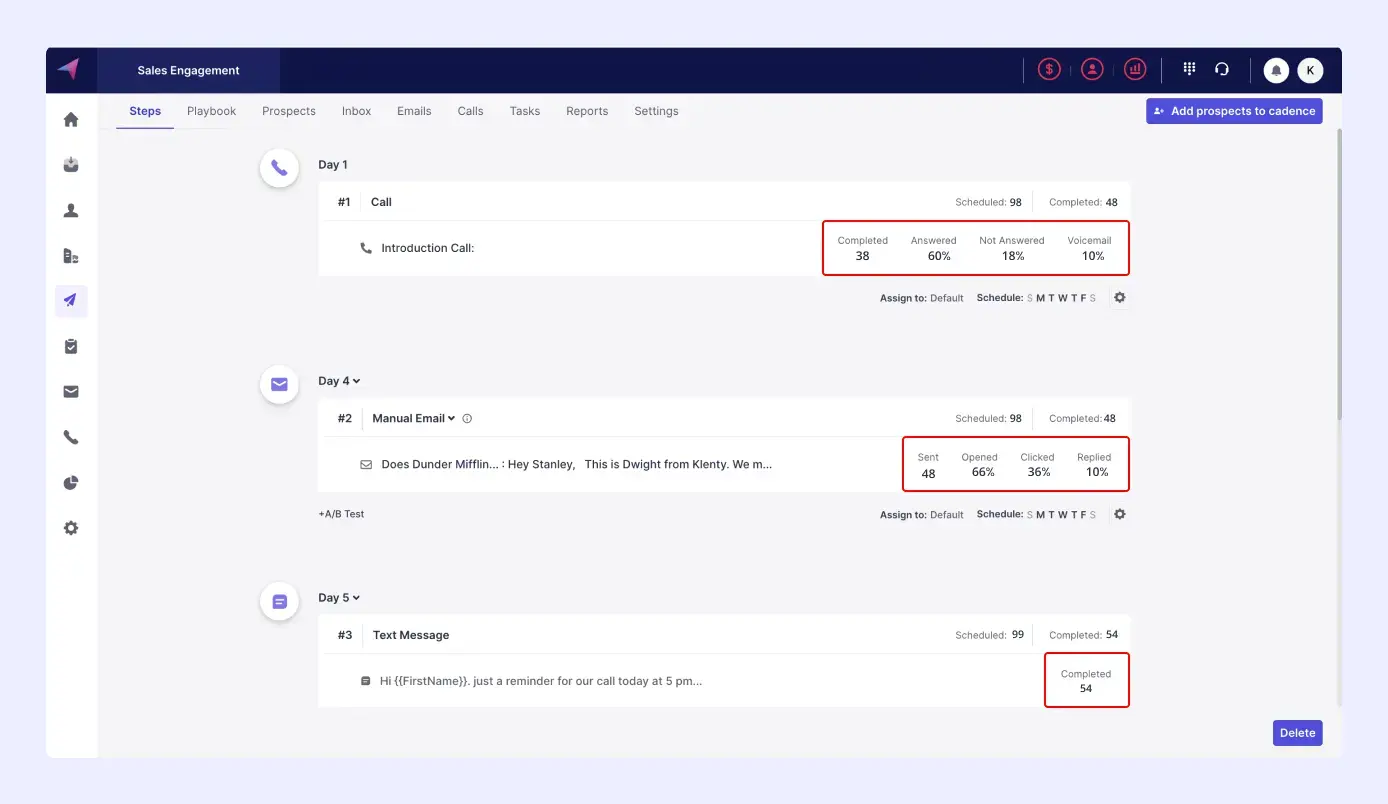Open the Hi FirstName reminder text message
Screen dimensions: 1388x804
click(x=541, y=681)
